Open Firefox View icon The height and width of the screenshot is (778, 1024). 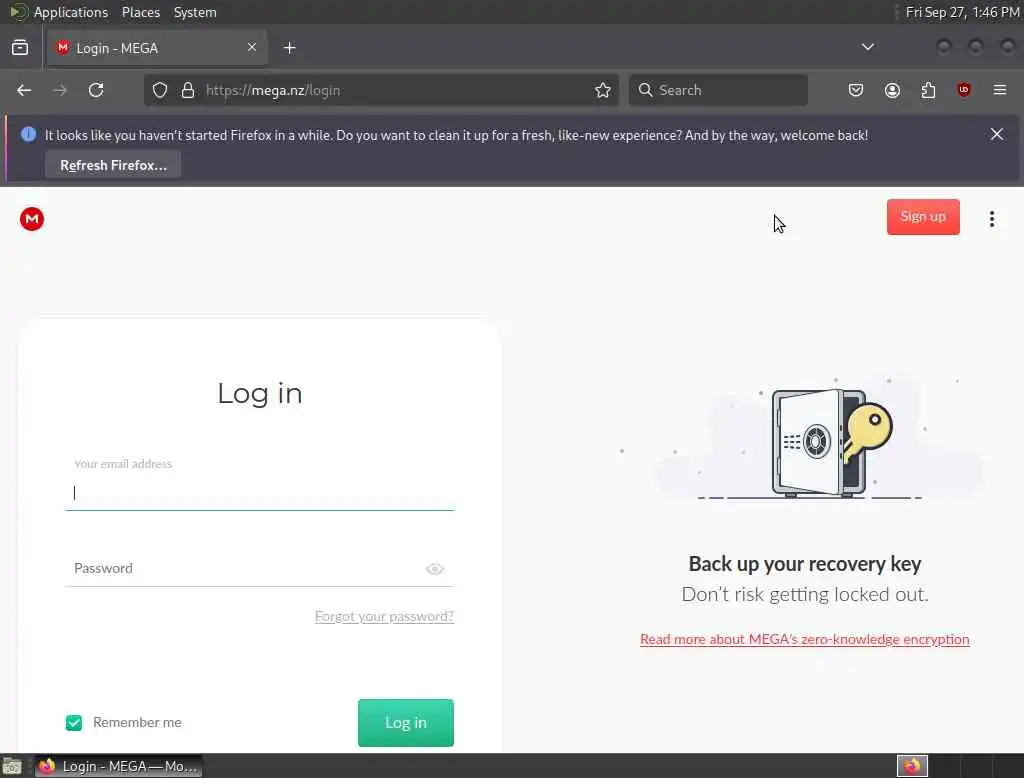(x=20, y=47)
